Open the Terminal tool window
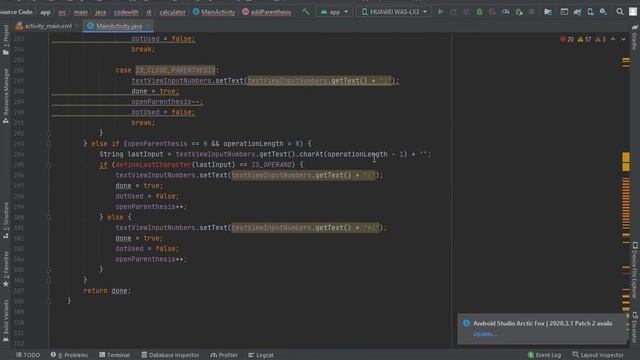Viewport: 640px width, 360px height. point(114,355)
